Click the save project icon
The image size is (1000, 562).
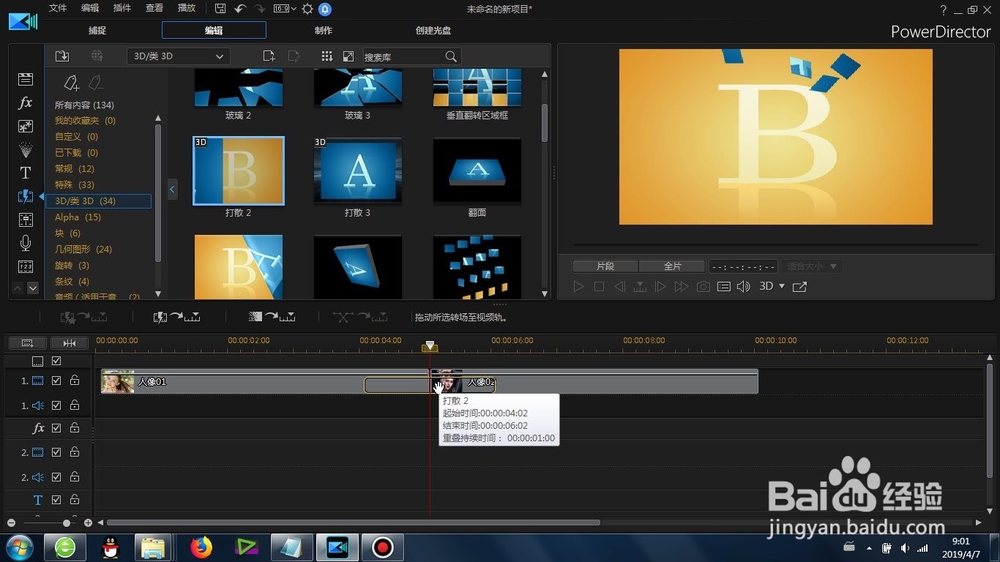[220, 8]
